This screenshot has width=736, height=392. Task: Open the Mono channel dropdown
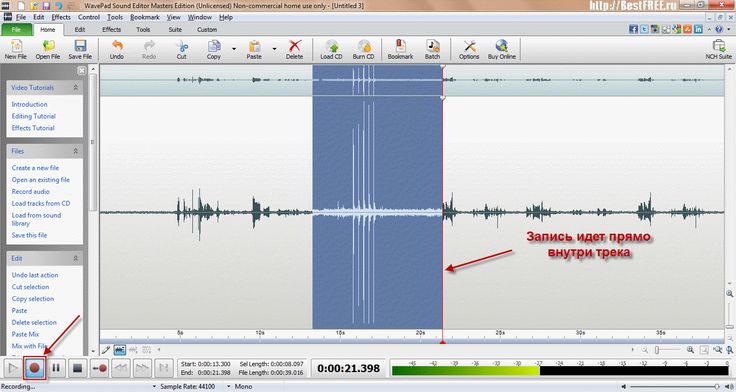point(240,386)
